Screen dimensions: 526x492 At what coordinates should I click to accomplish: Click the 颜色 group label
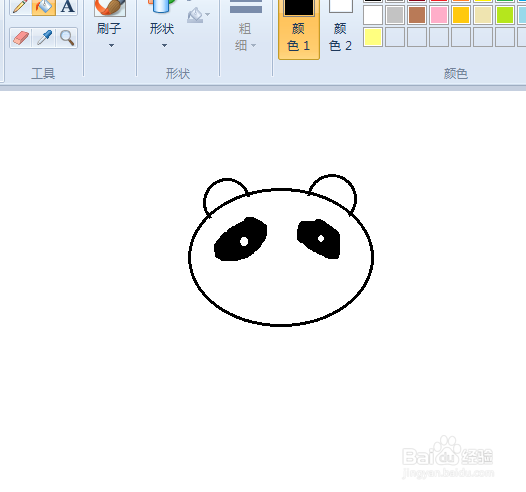point(456,73)
